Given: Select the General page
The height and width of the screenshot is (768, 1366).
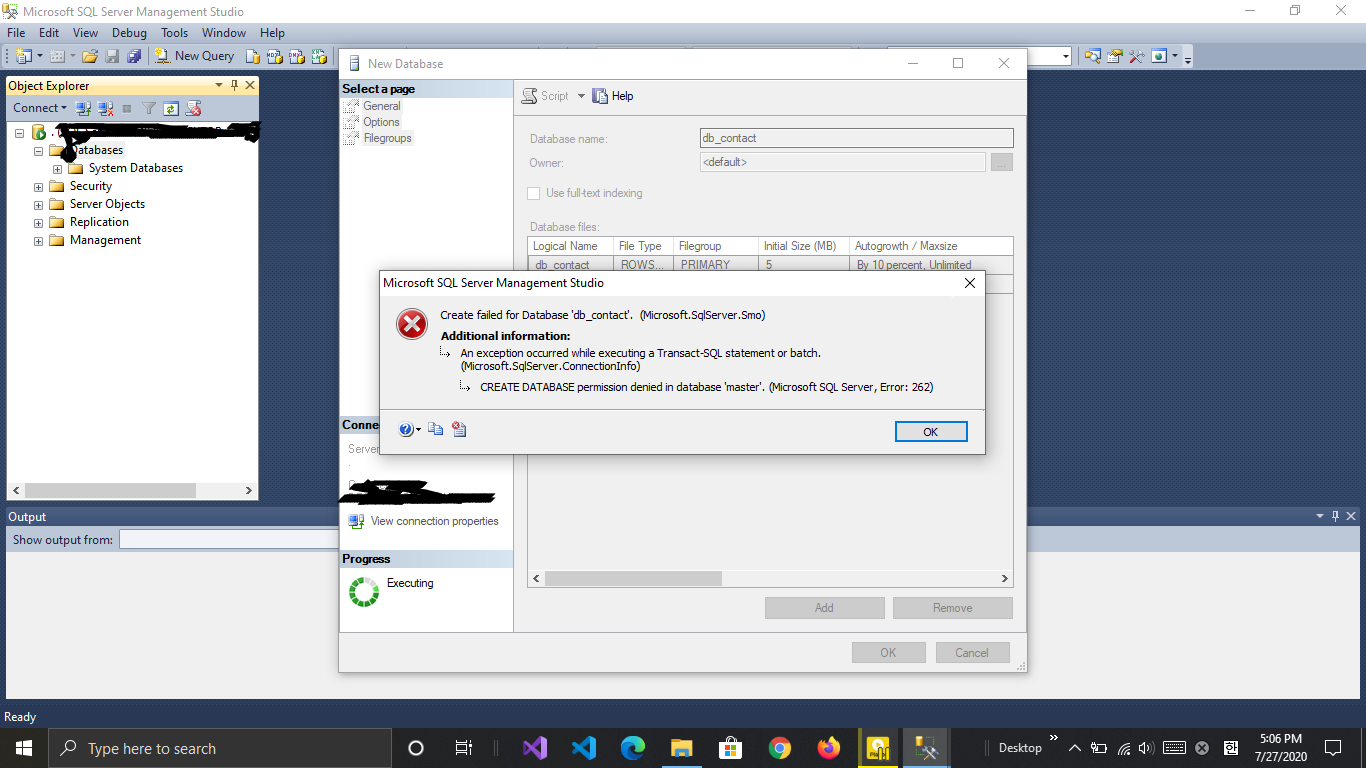Looking at the screenshot, I should click(382, 106).
